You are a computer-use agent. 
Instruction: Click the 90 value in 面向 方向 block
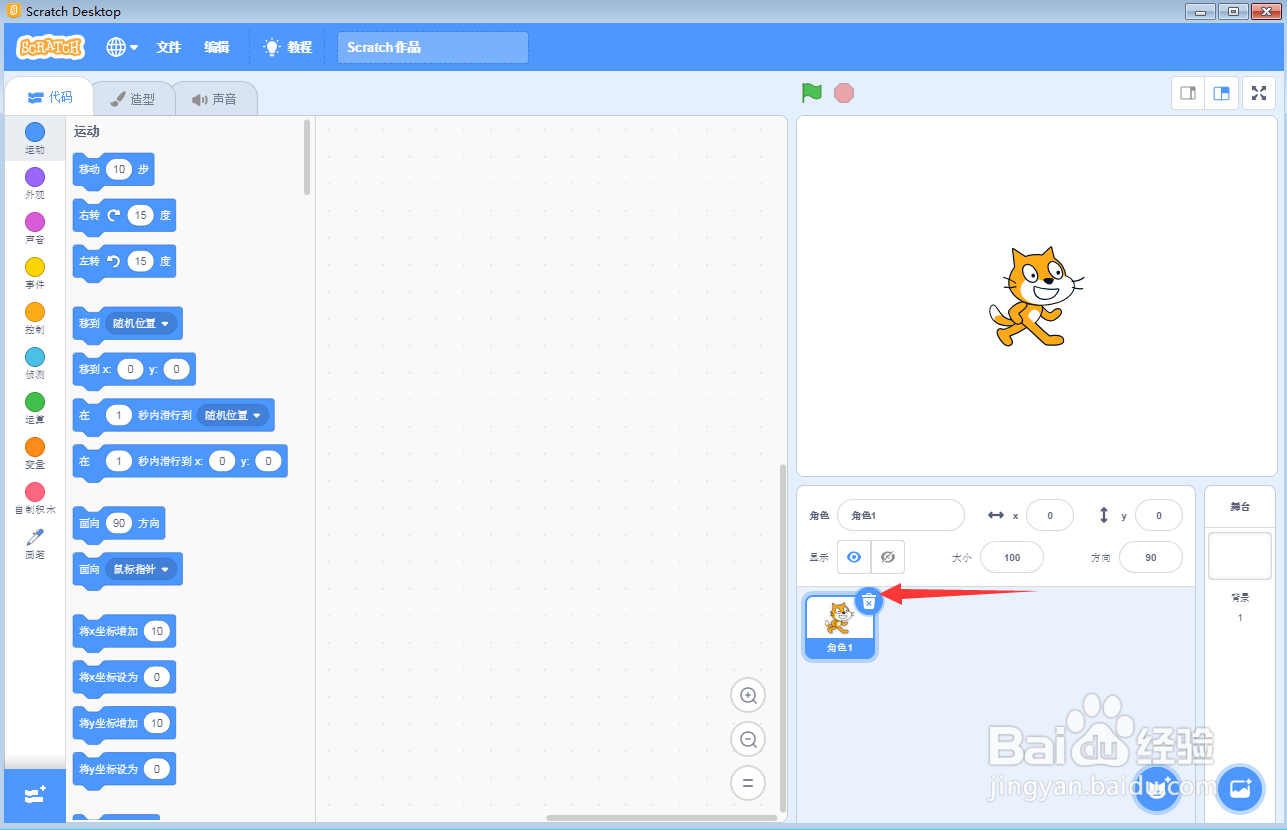coord(119,523)
